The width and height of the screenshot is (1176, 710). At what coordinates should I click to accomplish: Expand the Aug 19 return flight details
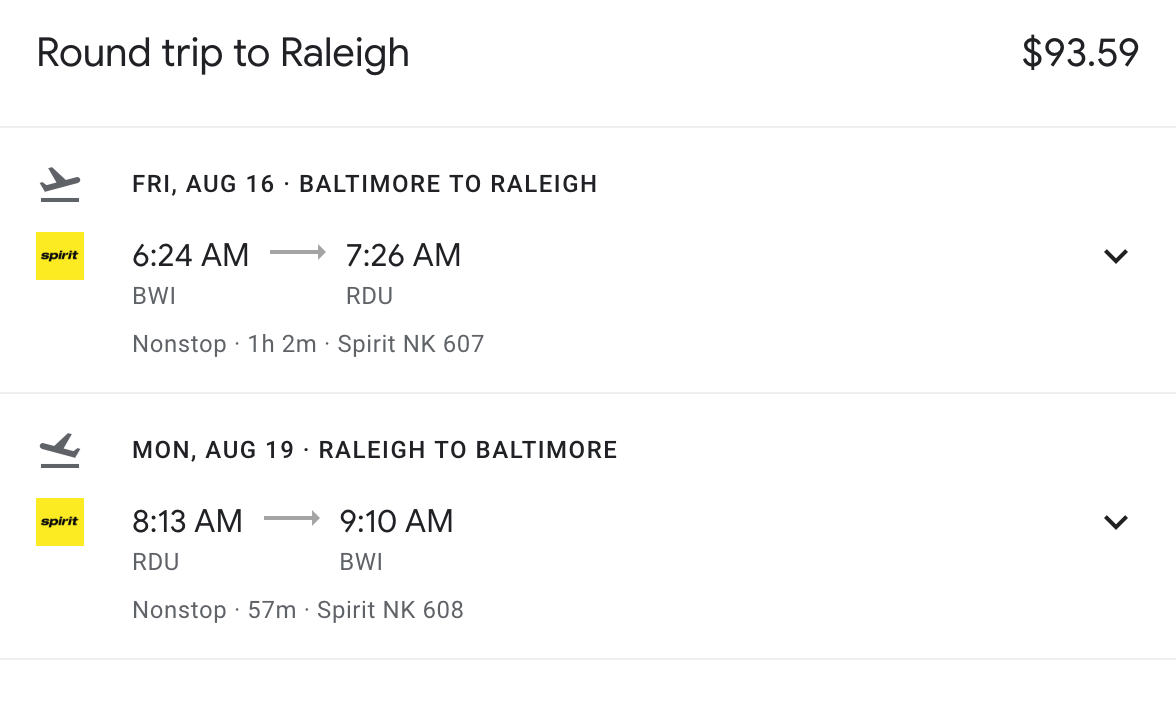[1115, 522]
